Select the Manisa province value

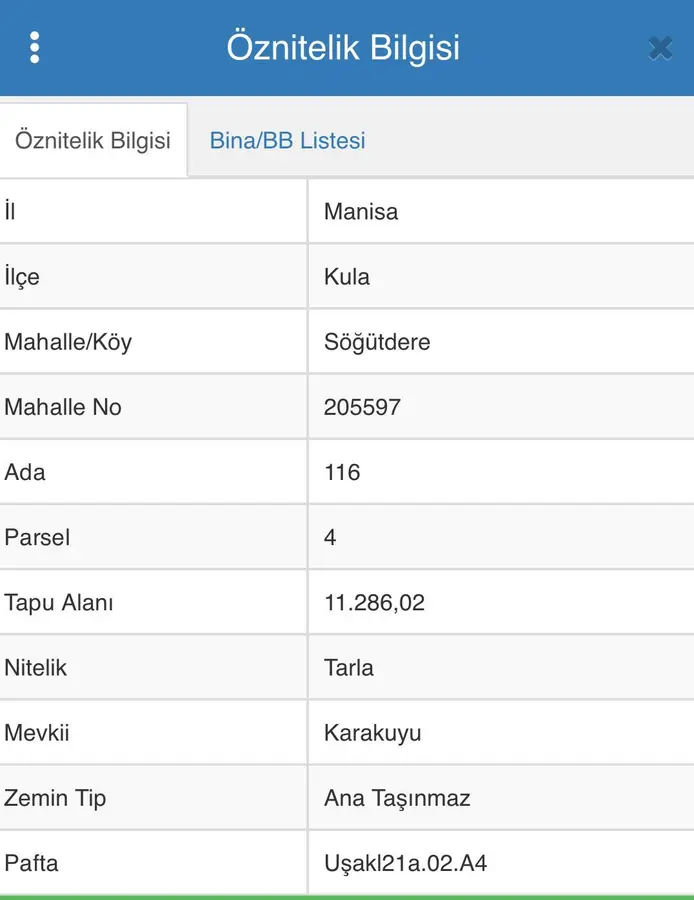tap(361, 212)
